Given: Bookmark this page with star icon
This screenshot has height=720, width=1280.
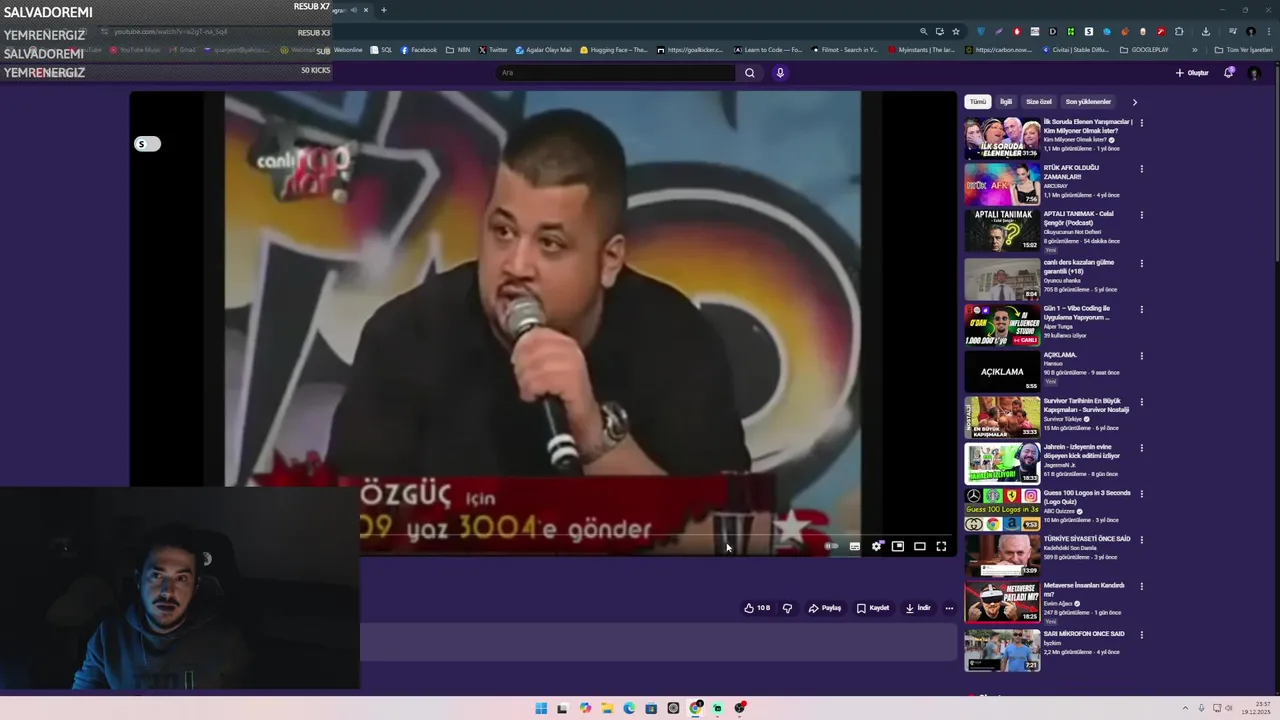Looking at the screenshot, I should (x=956, y=31).
